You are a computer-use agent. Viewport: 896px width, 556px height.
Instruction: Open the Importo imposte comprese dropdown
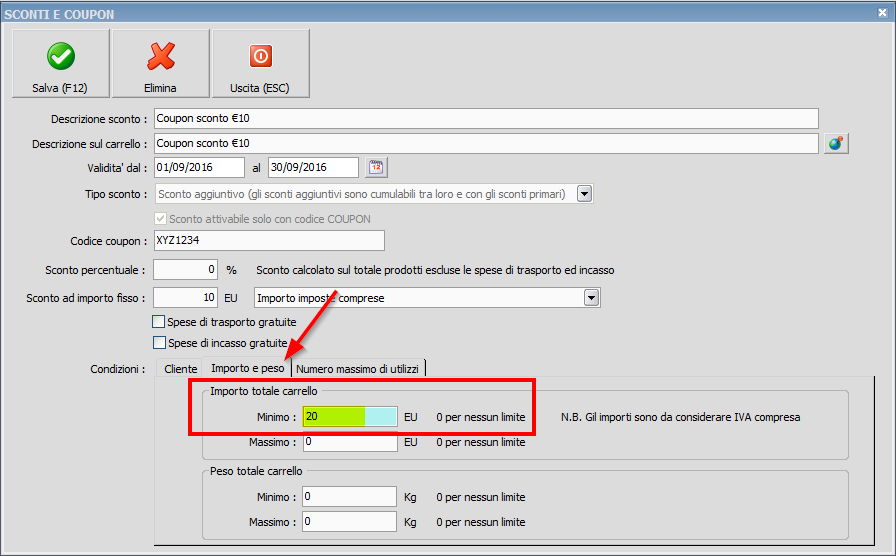coord(591,297)
